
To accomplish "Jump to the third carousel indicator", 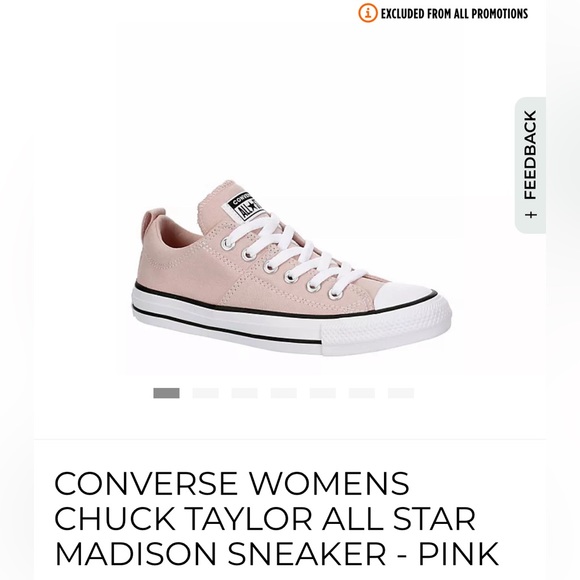I will click(245, 393).
